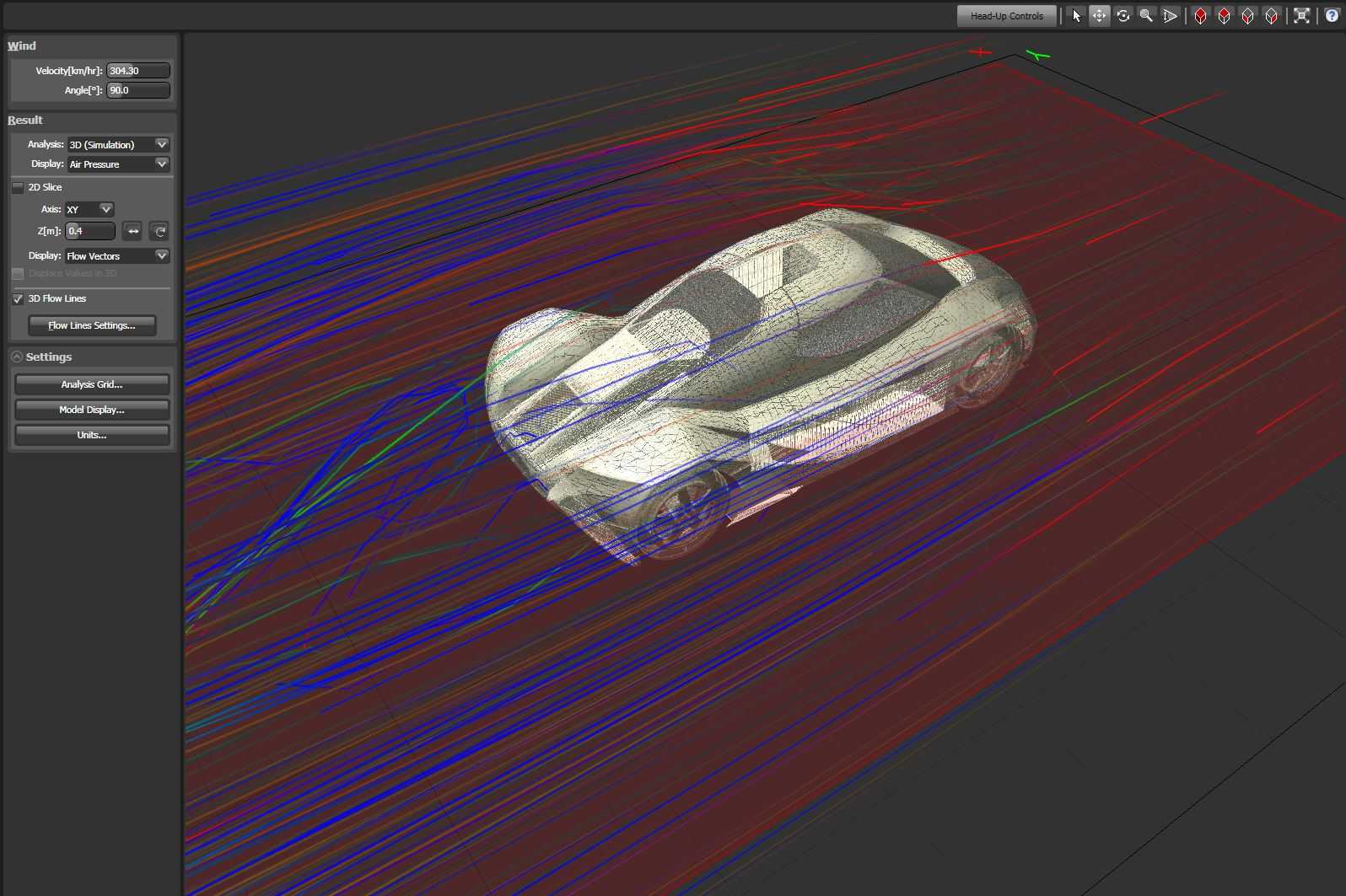Click the rotate slice icon beside Z[m]

click(159, 231)
